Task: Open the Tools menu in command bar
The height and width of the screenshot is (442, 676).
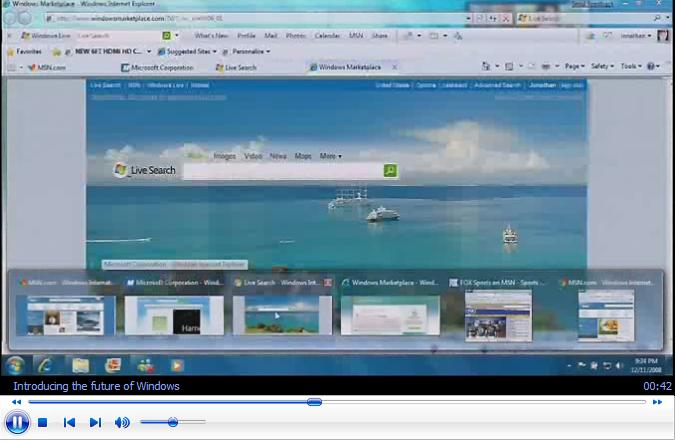Action: (631, 66)
